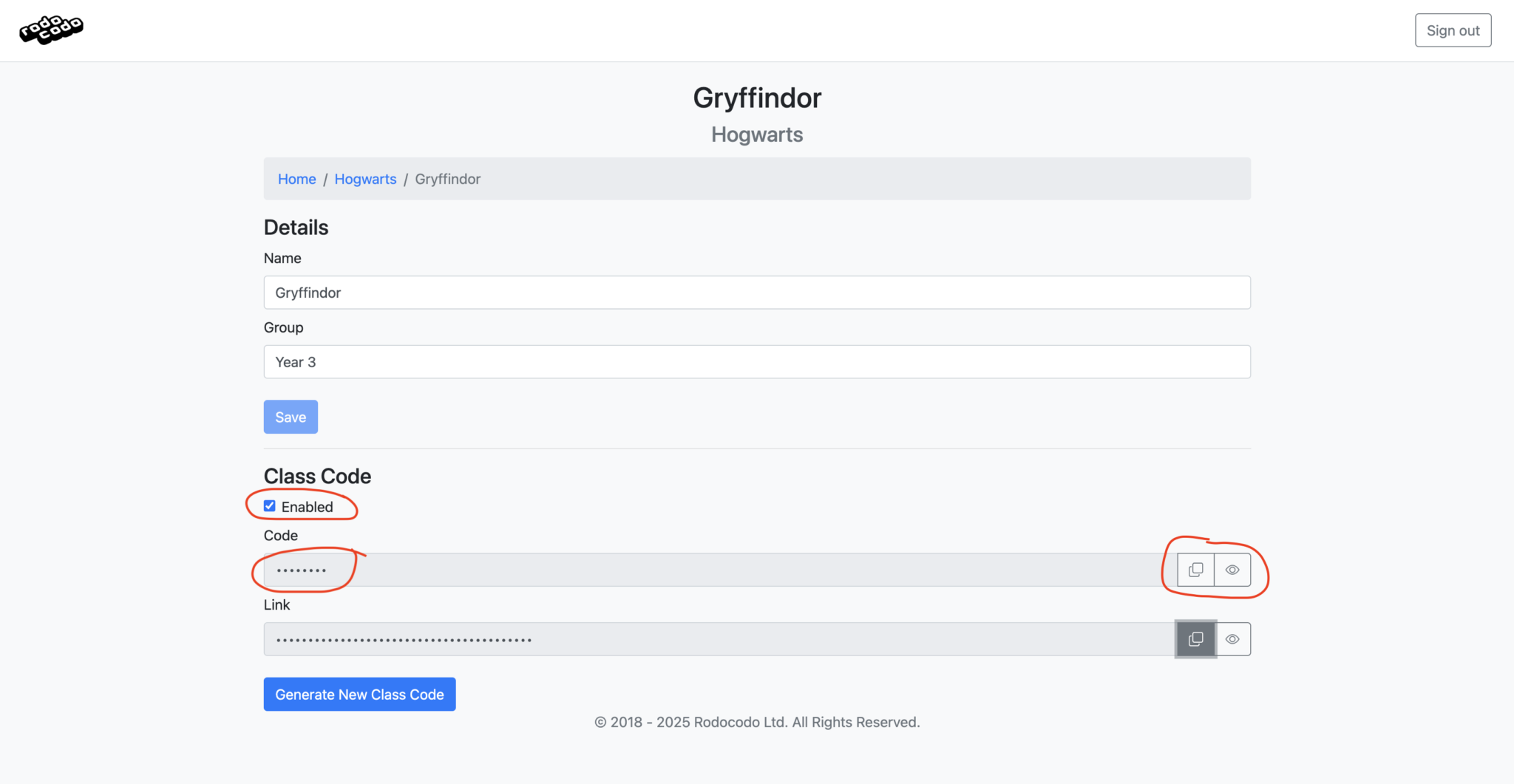The height and width of the screenshot is (784, 1514).
Task: Select the Gryffindor breadcrumb item
Action: (447, 179)
